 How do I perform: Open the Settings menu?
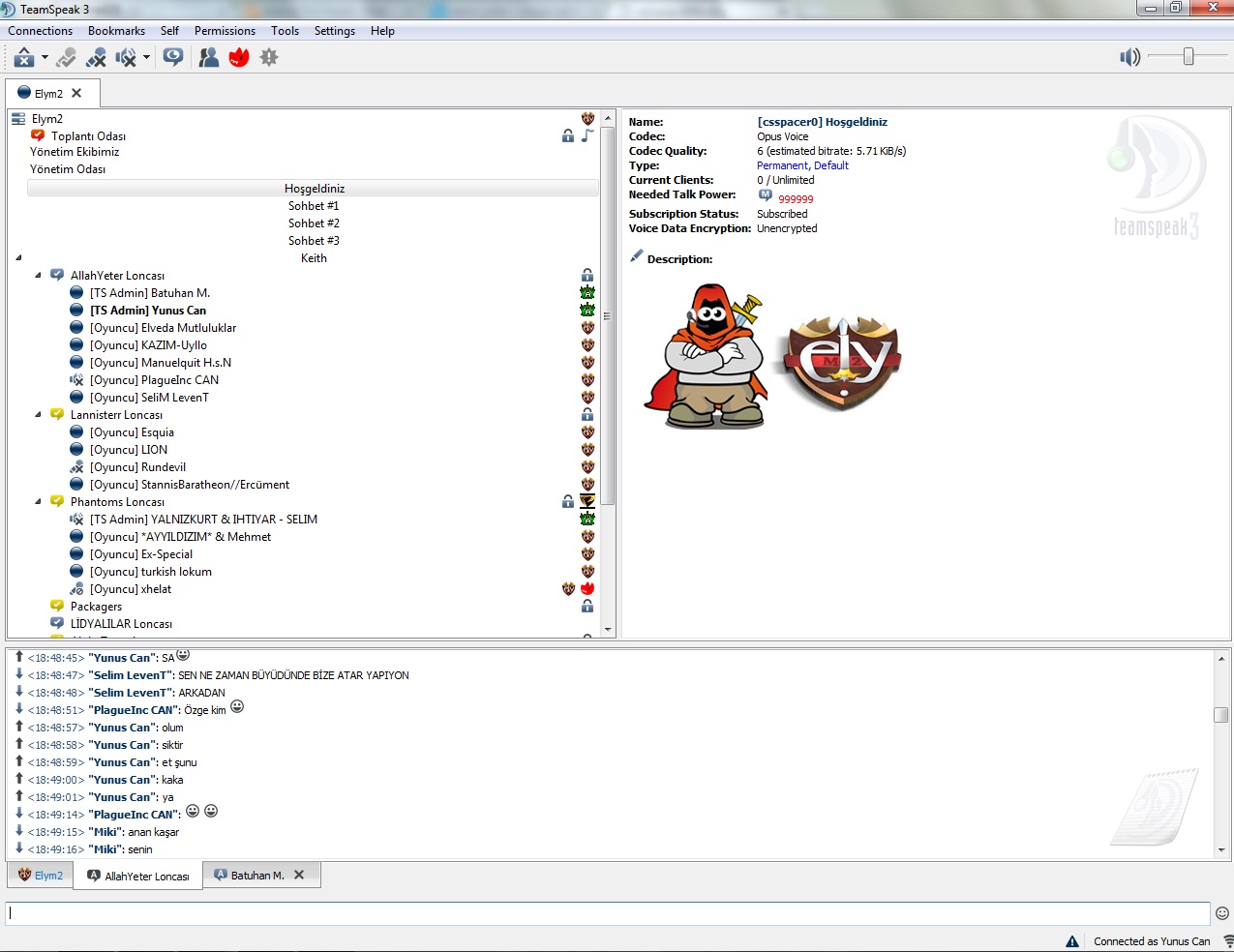(x=335, y=31)
